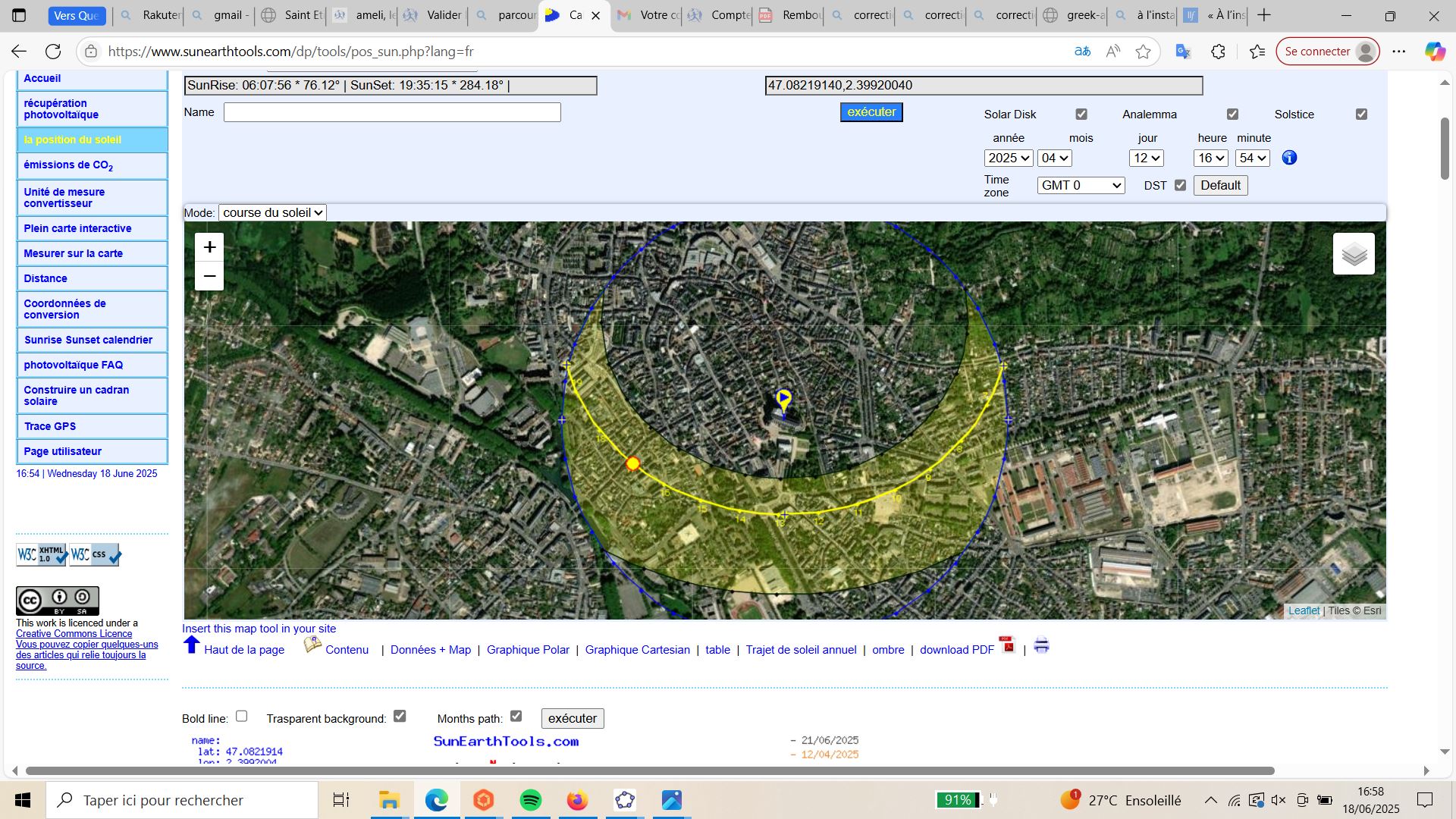
Task: Click the Name text input field
Action: coord(392,112)
